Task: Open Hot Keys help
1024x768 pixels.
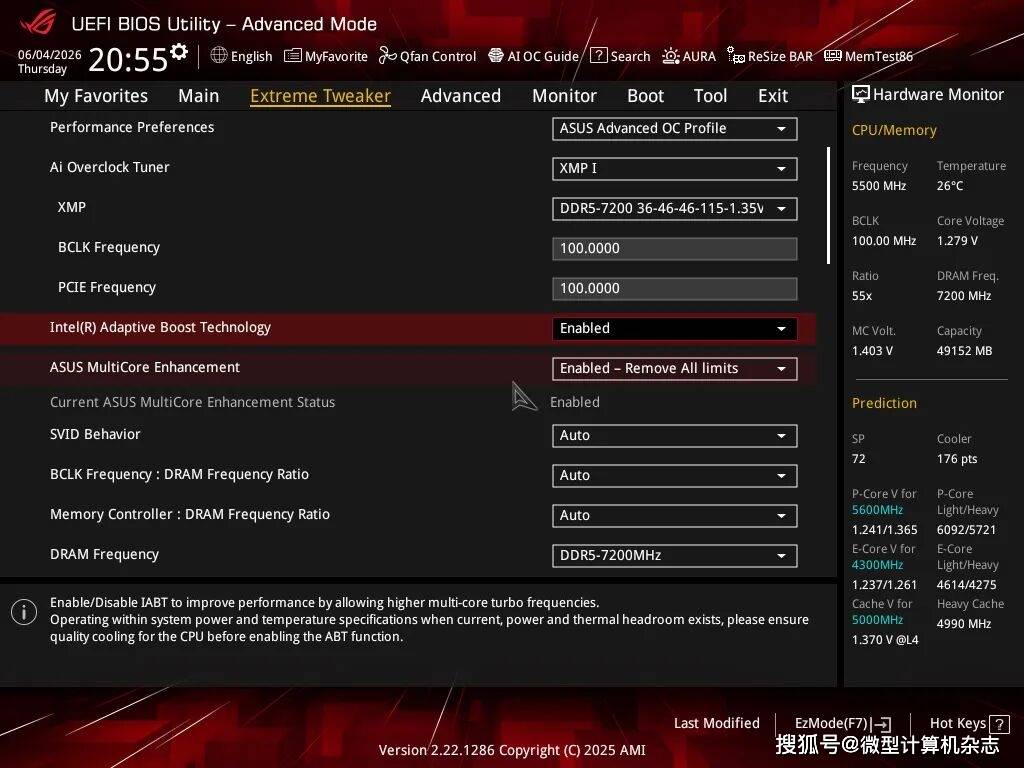Action: [x=969, y=724]
